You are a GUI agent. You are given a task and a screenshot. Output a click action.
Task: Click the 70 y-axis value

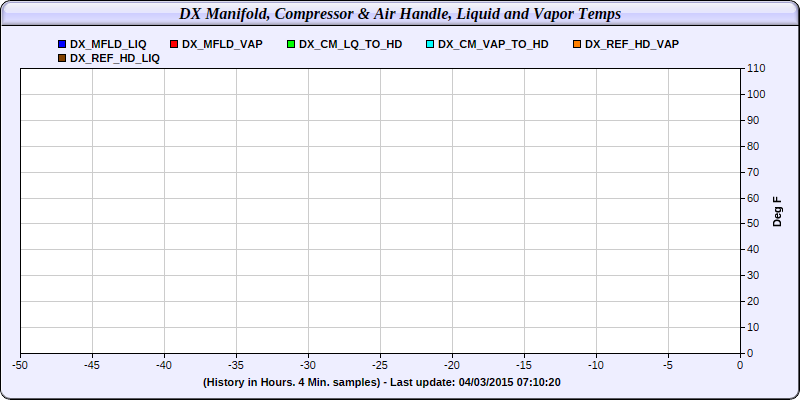pos(754,172)
